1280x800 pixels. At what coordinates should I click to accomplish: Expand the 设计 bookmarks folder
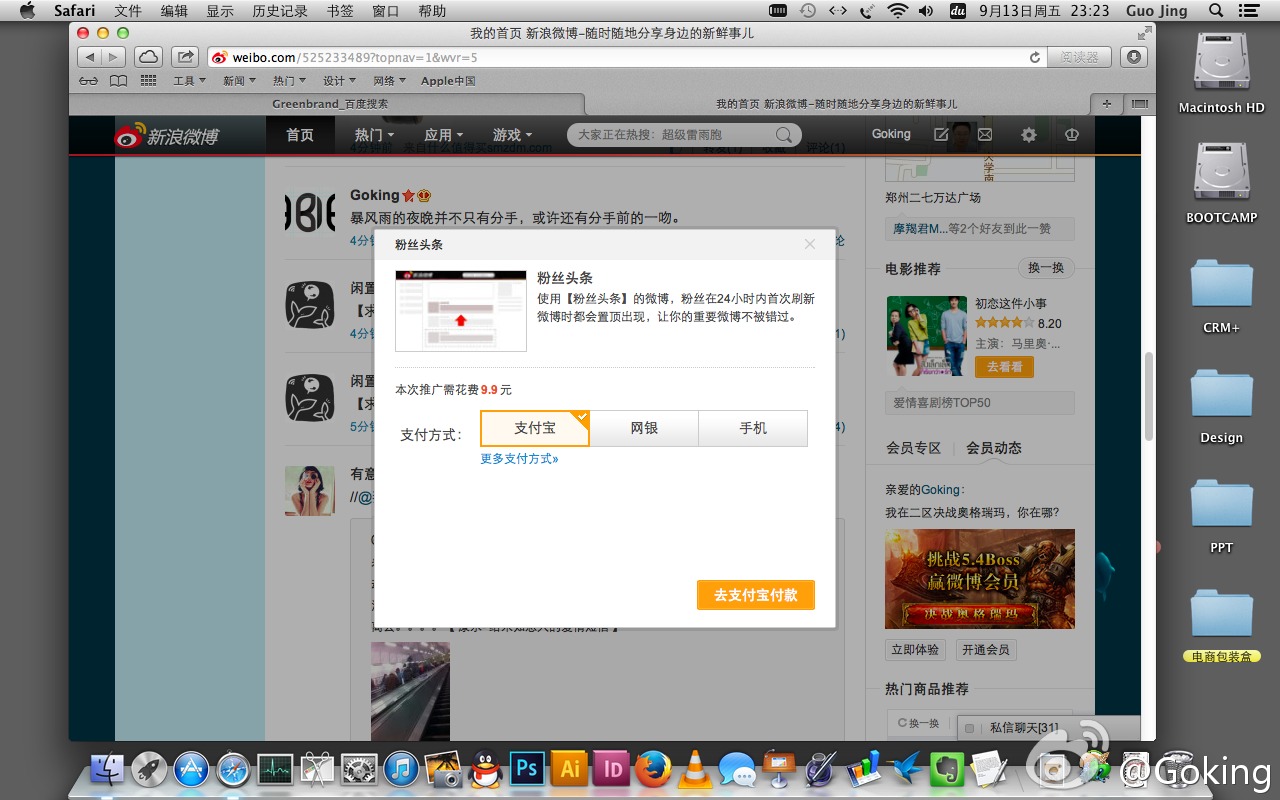[x=340, y=81]
